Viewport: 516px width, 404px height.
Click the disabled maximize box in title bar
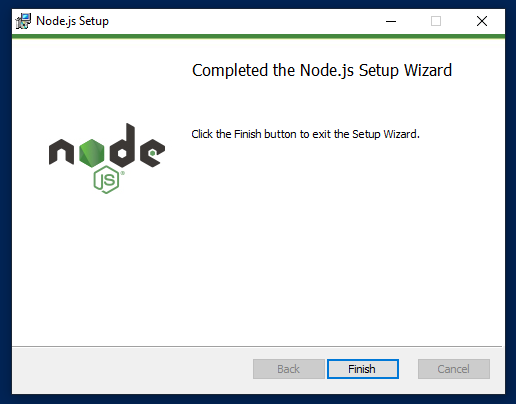(x=436, y=21)
